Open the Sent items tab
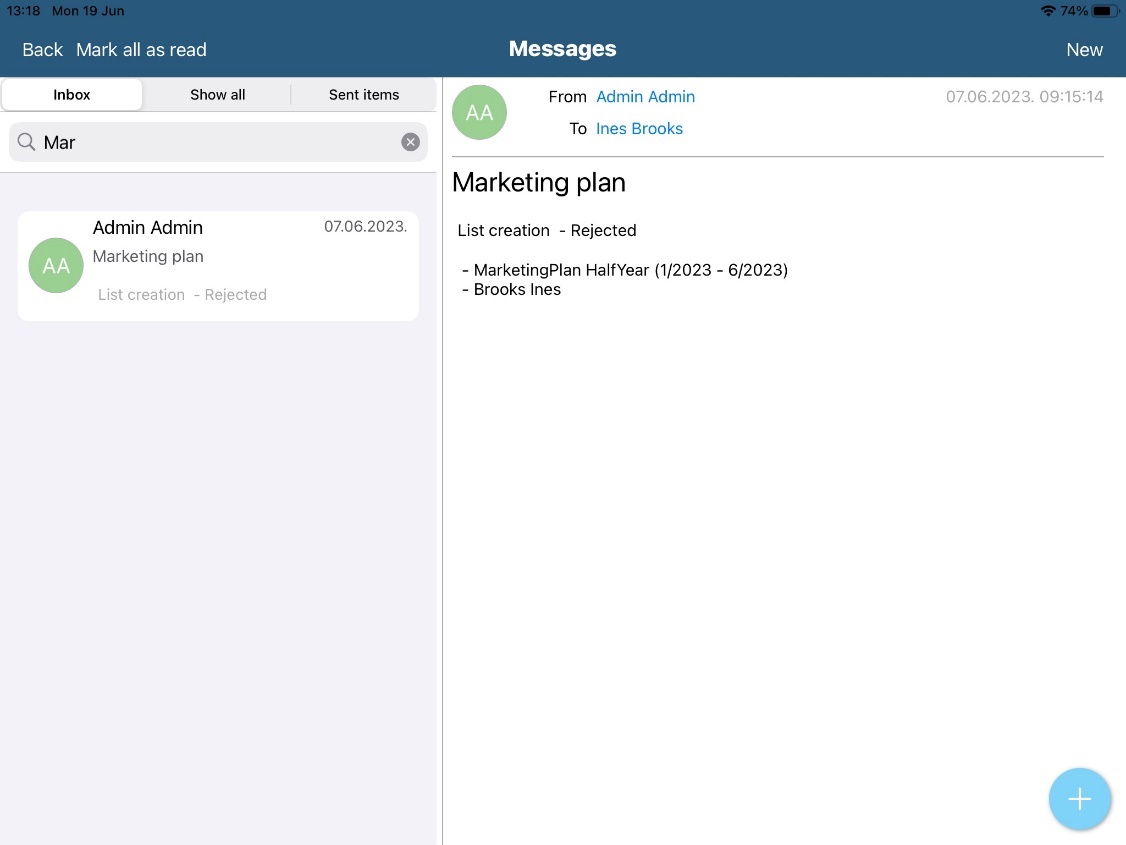The width and height of the screenshot is (1126, 845). [364, 95]
